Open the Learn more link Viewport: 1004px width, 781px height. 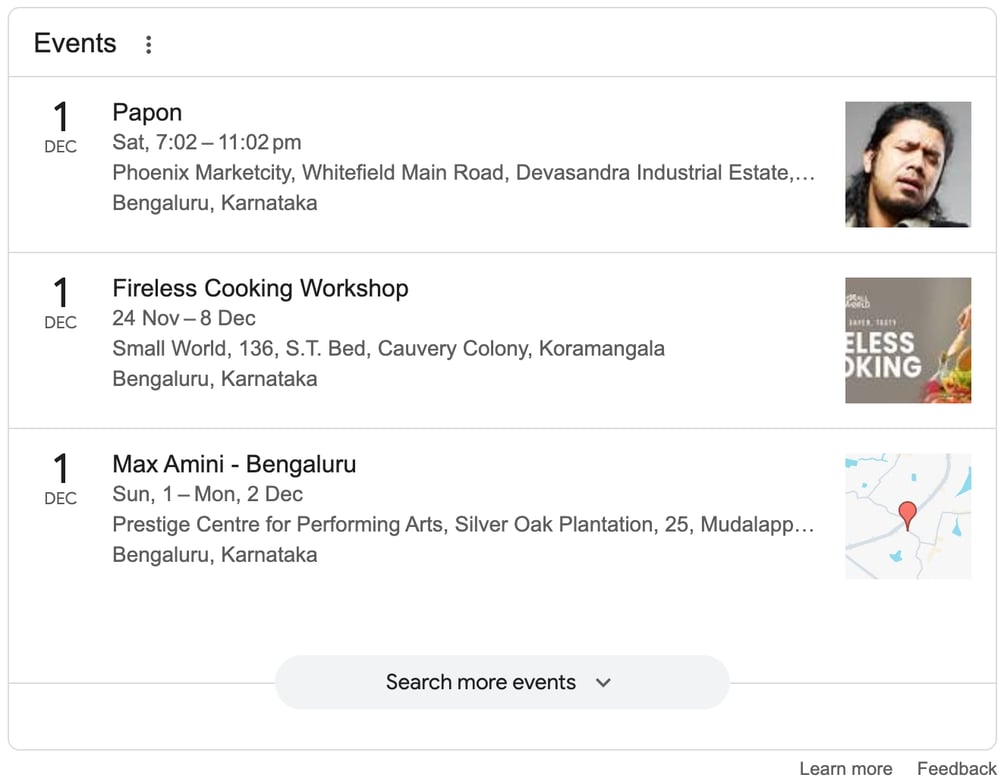845,768
